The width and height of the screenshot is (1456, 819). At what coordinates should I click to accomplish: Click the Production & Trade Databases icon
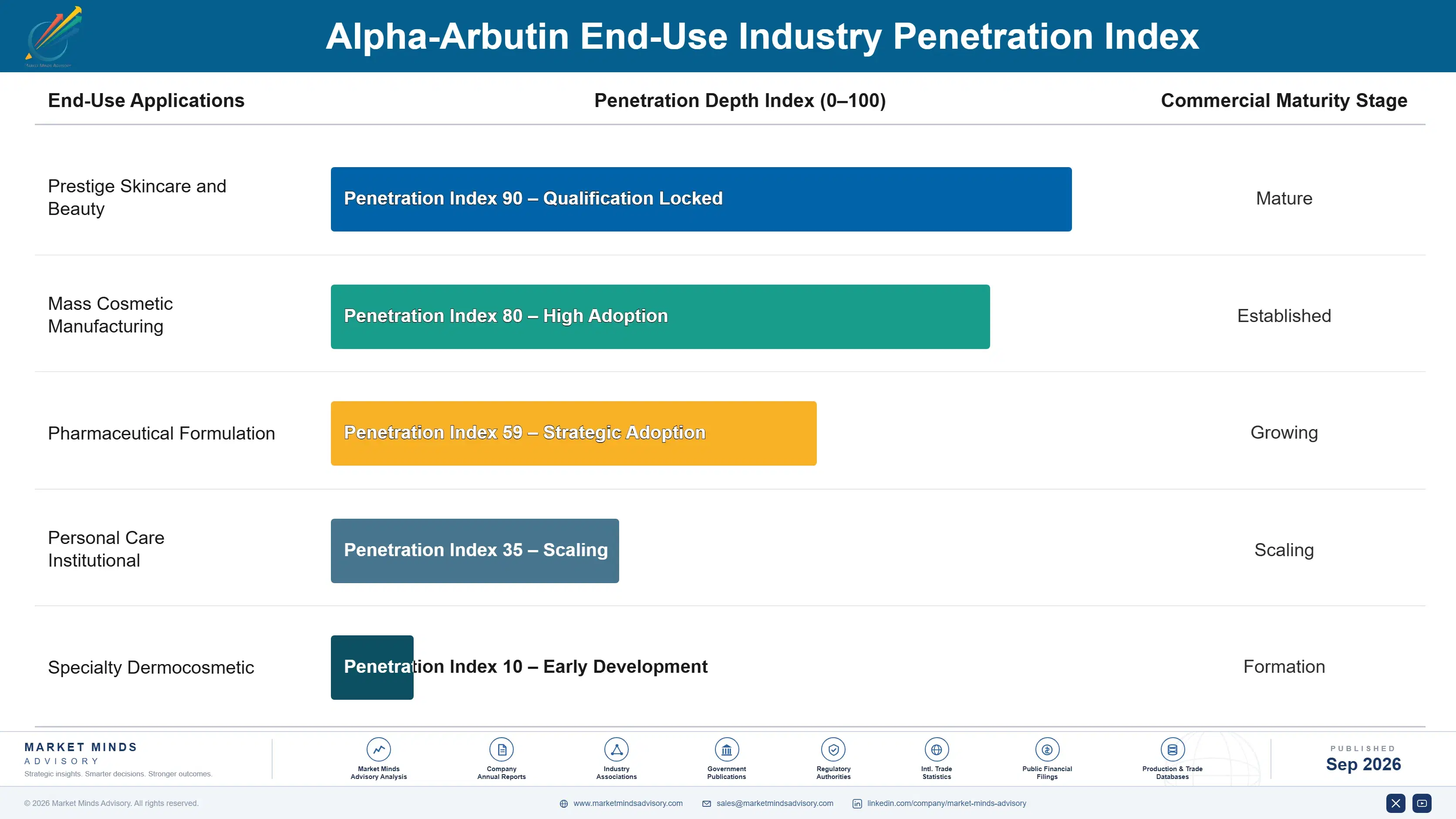[x=1172, y=749]
